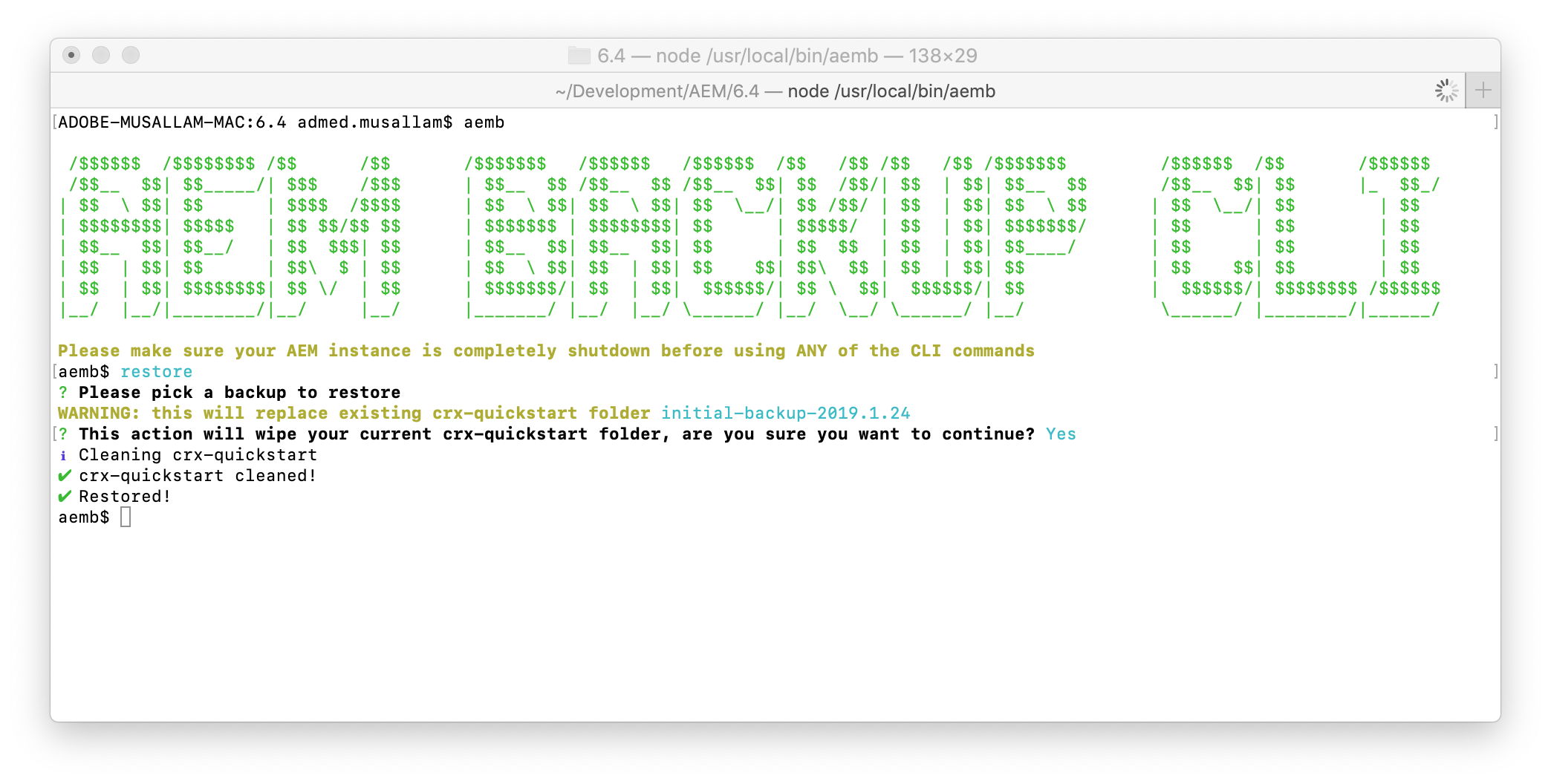The height and width of the screenshot is (784, 1551).
Task: Click 'This action will wipe' confirmation question
Action: pos(556,434)
